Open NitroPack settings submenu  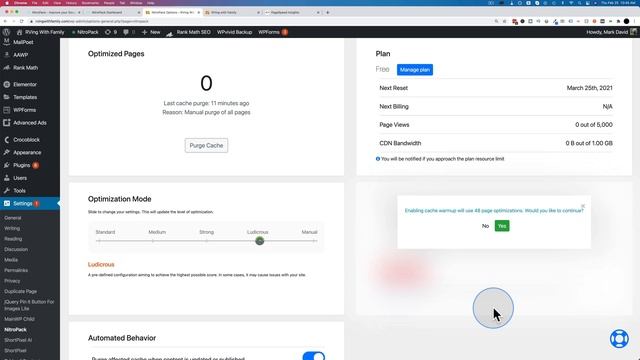16,329
